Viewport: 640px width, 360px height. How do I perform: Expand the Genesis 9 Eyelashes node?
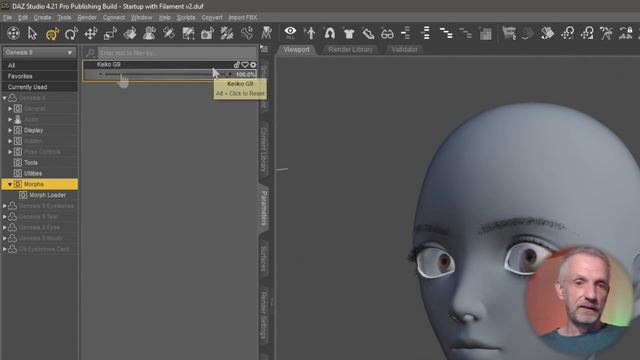click(4, 206)
